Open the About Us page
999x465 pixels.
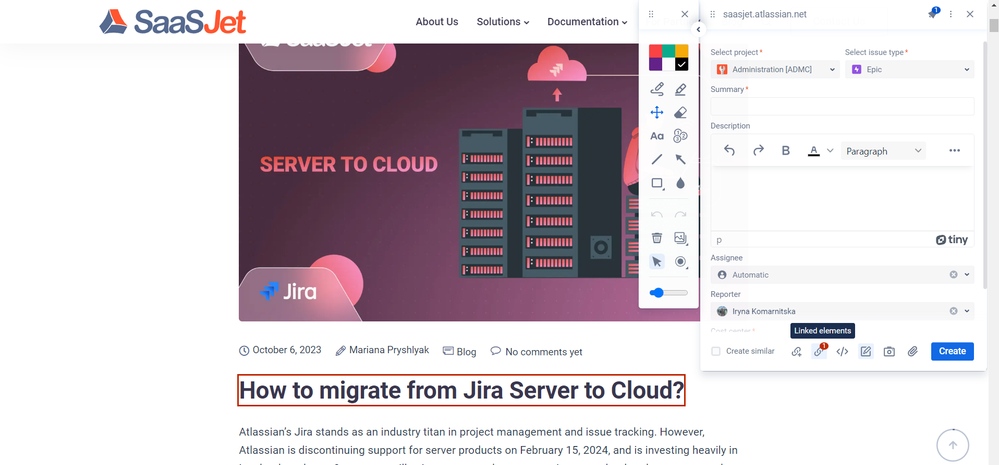click(x=437, y=22)
